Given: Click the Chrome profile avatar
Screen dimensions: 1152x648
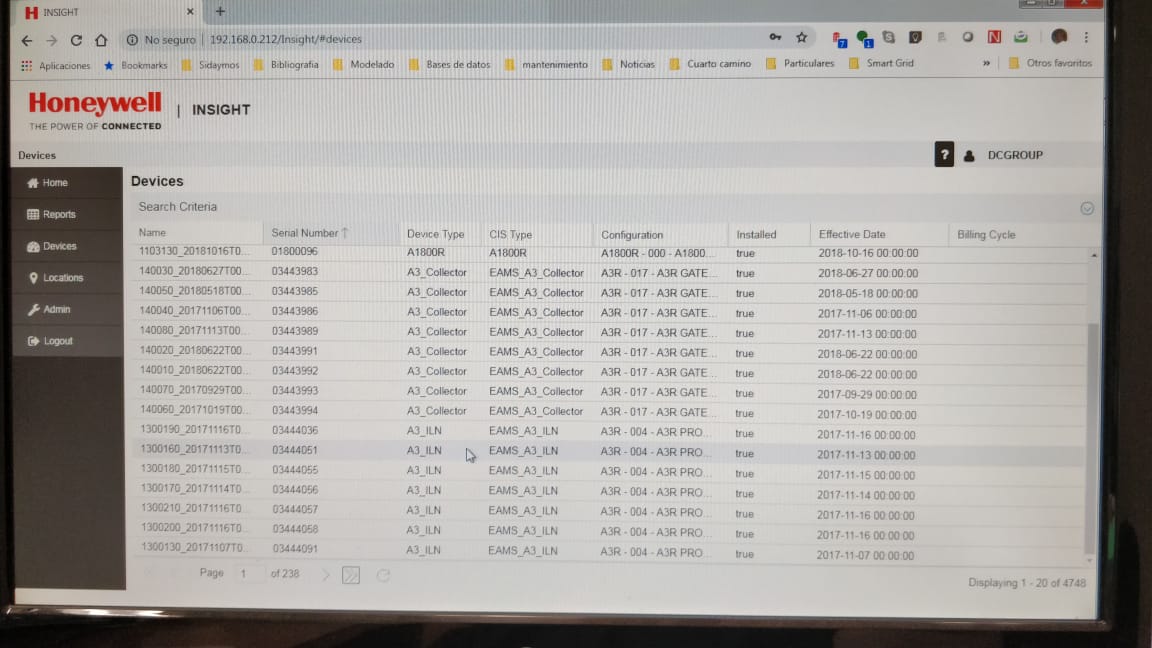Looking at the screenshot, I should [x=1059, y=37].
